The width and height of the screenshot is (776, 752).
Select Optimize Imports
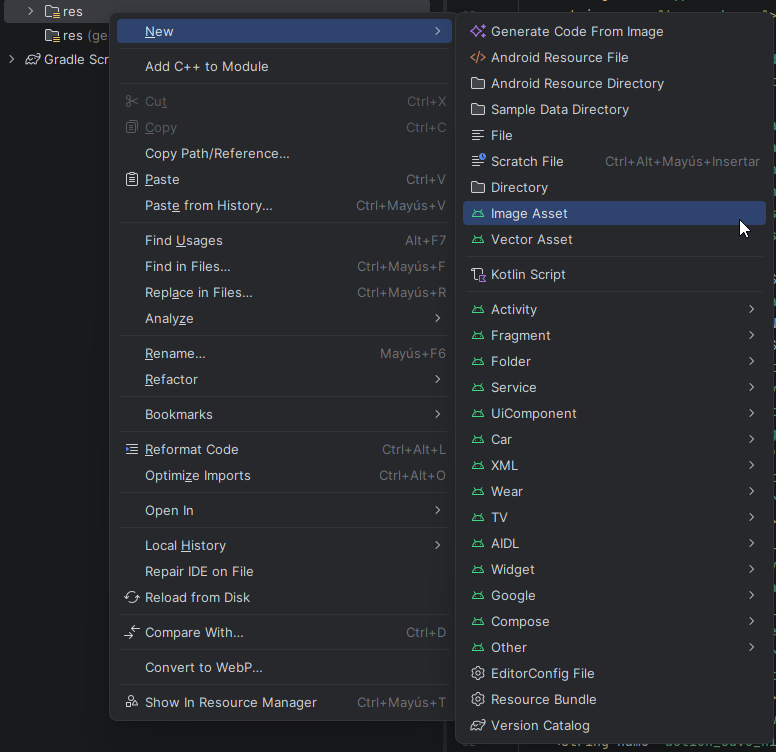click(x=285, y=475)
